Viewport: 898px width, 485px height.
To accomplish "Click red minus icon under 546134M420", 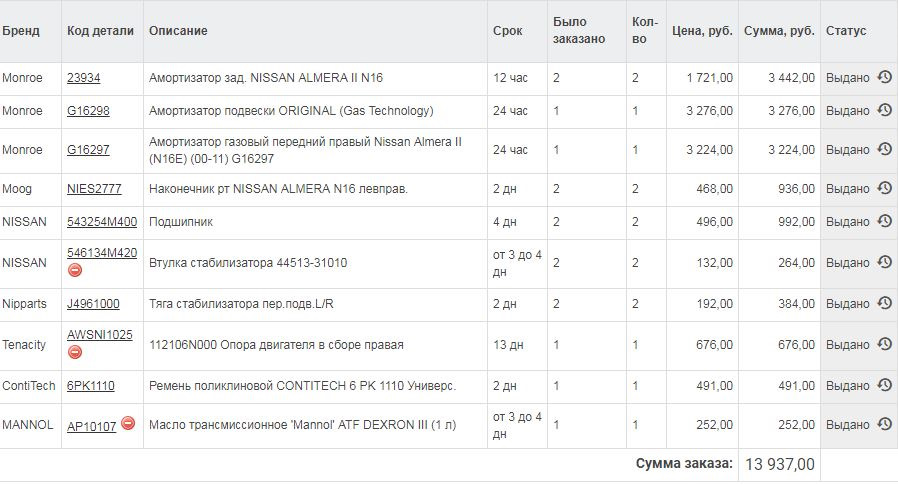I will click(x=74, y=270).
